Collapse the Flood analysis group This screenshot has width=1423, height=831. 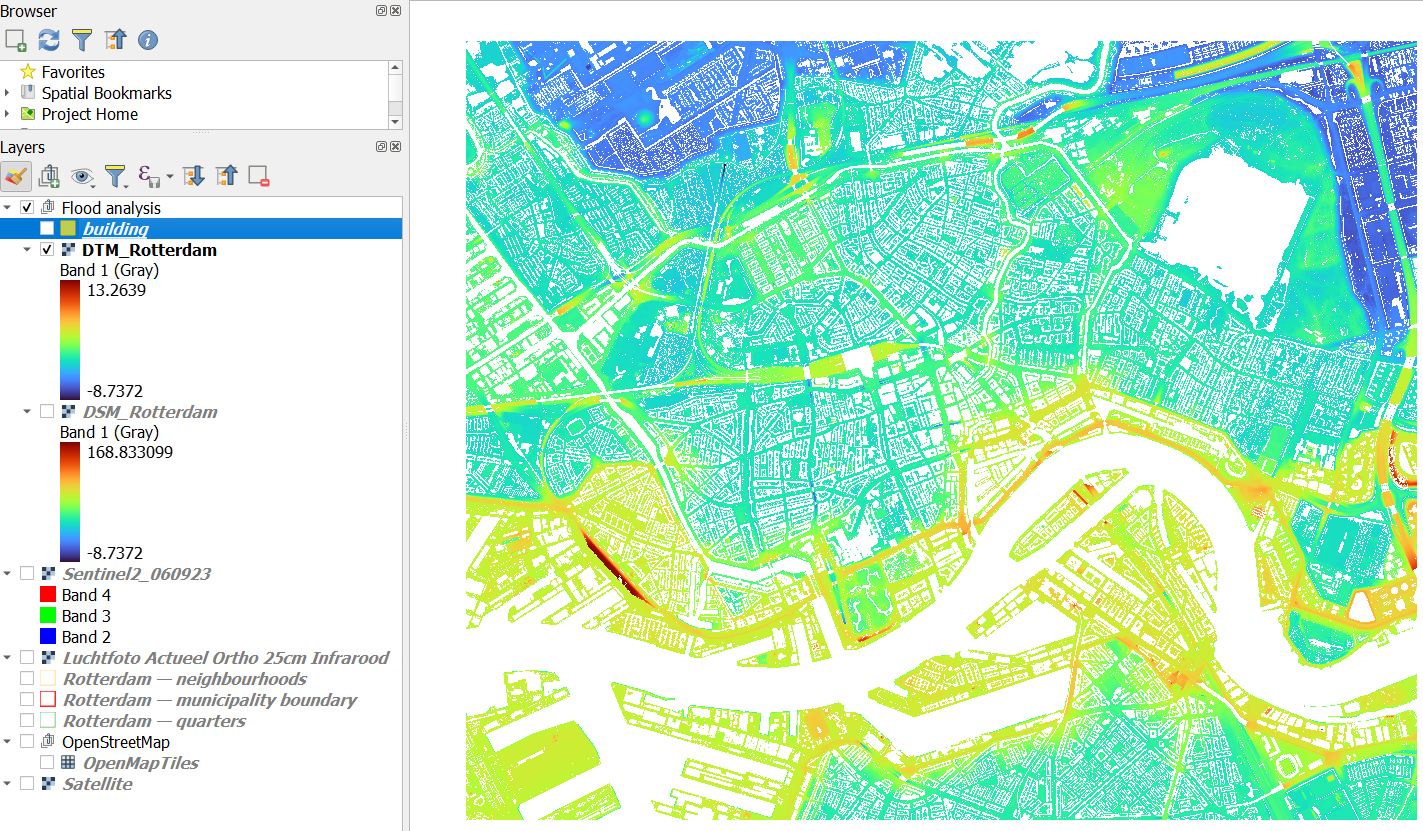pos(10,207)
